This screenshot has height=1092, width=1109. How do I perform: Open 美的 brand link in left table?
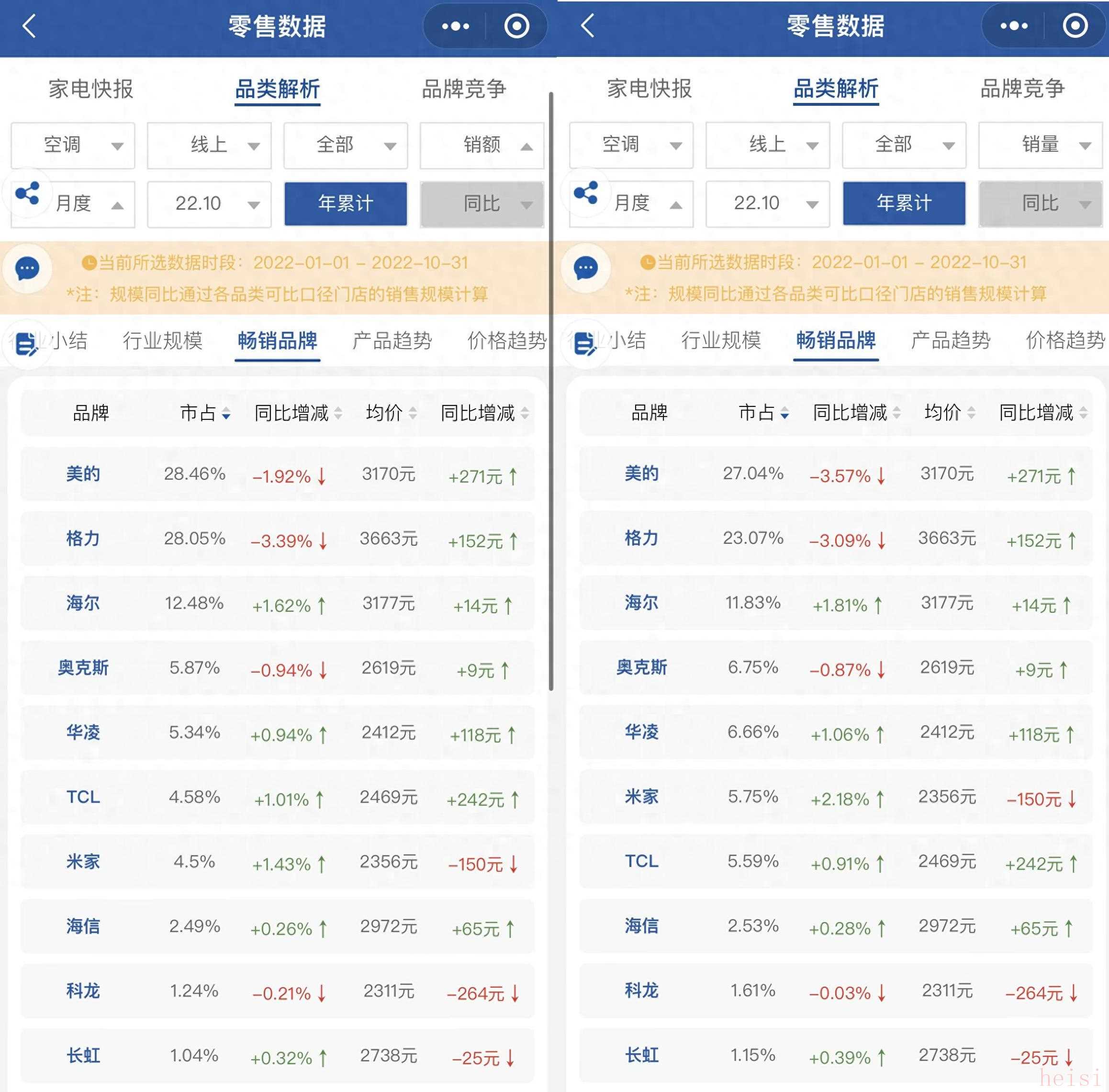pyautogui.click(x=83, y=474)
